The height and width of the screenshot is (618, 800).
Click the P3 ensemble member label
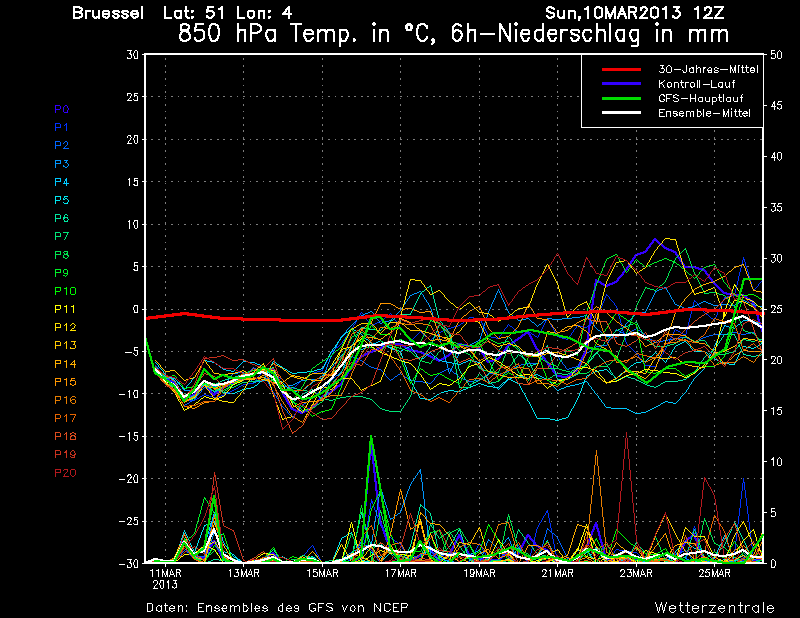(x=62, y=163)
